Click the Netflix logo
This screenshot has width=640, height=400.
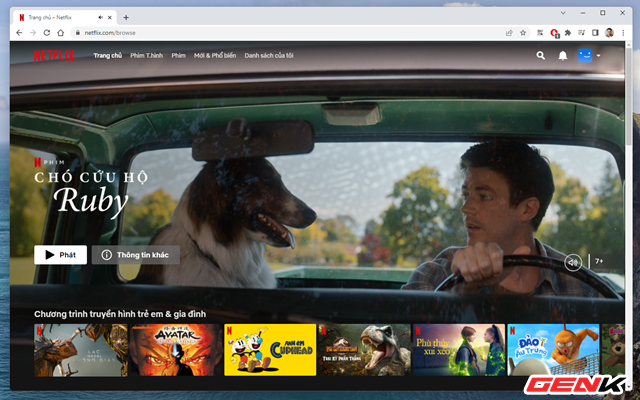coord(54,56)
